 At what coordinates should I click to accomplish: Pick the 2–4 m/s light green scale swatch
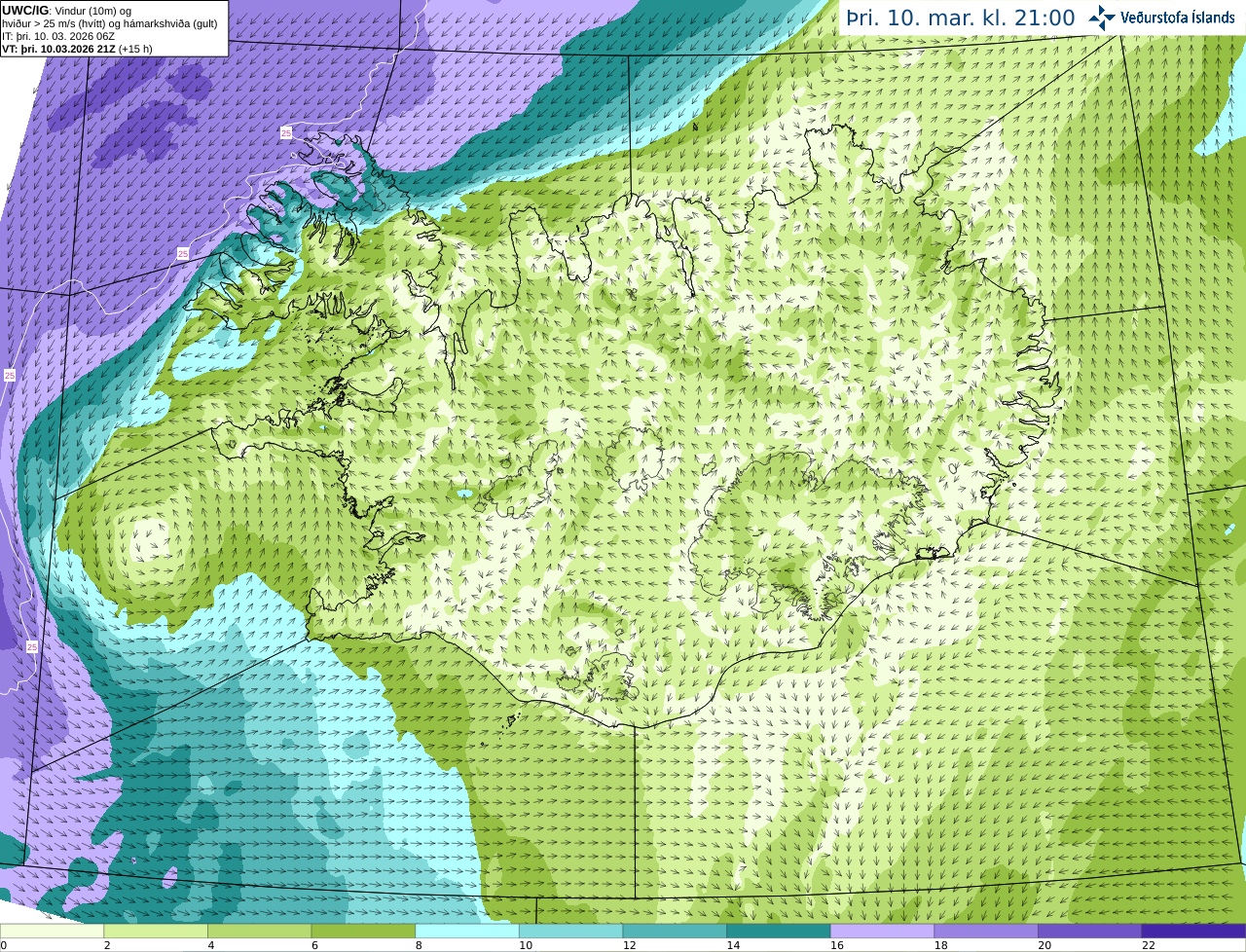[156, 931]
